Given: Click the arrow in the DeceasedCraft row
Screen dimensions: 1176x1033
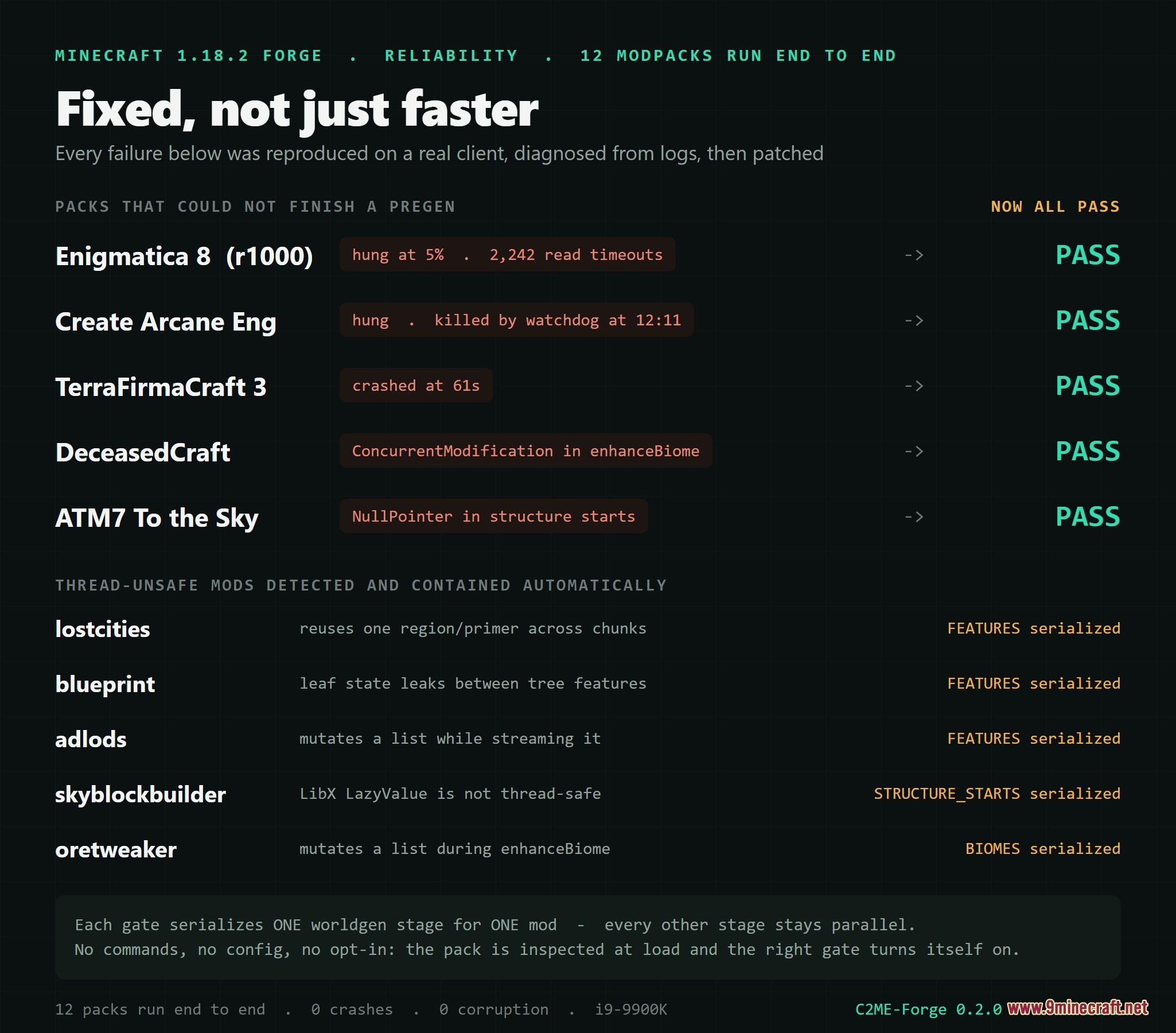Looking at the screenshot, I should (x=914, y=452).
